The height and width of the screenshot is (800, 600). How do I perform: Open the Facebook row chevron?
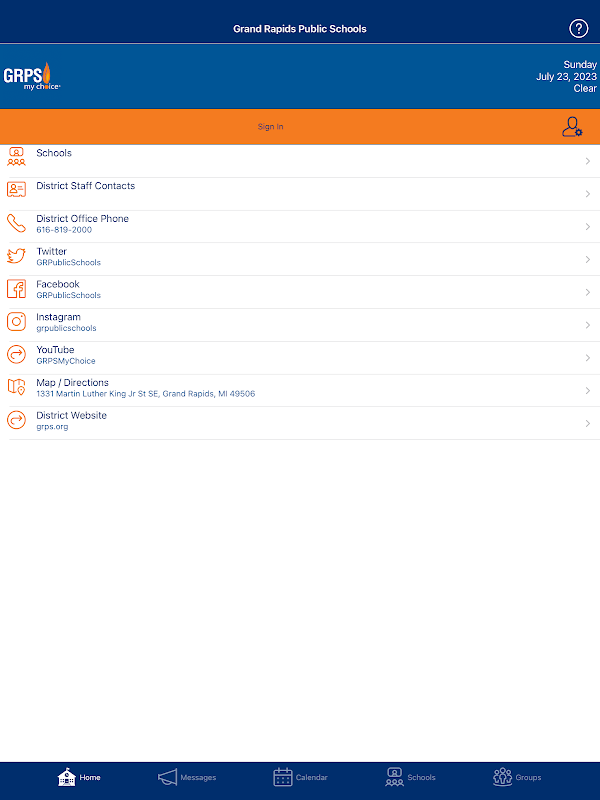588,292
